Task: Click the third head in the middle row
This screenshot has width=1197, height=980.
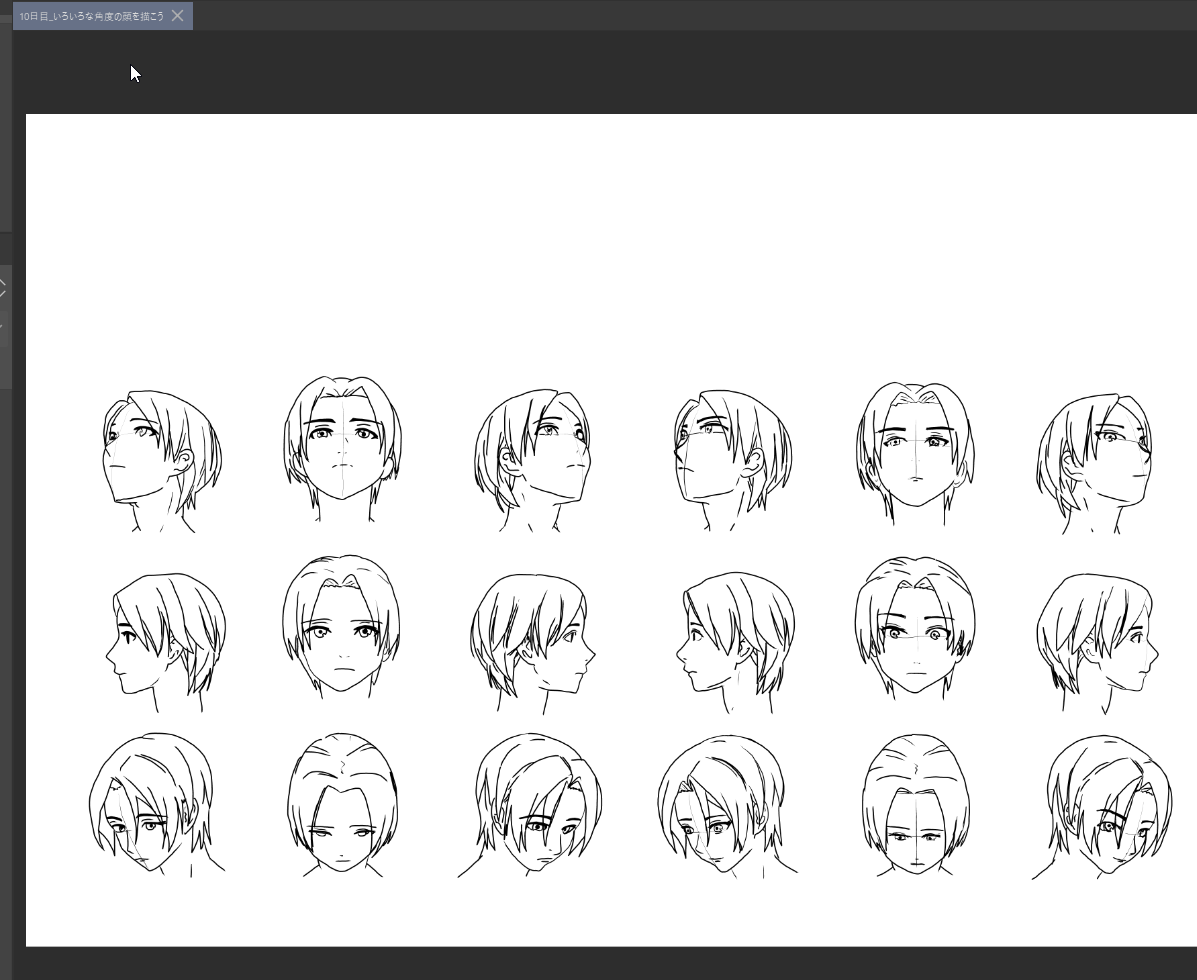Action: pyautogui.click(x=532, y=635)
